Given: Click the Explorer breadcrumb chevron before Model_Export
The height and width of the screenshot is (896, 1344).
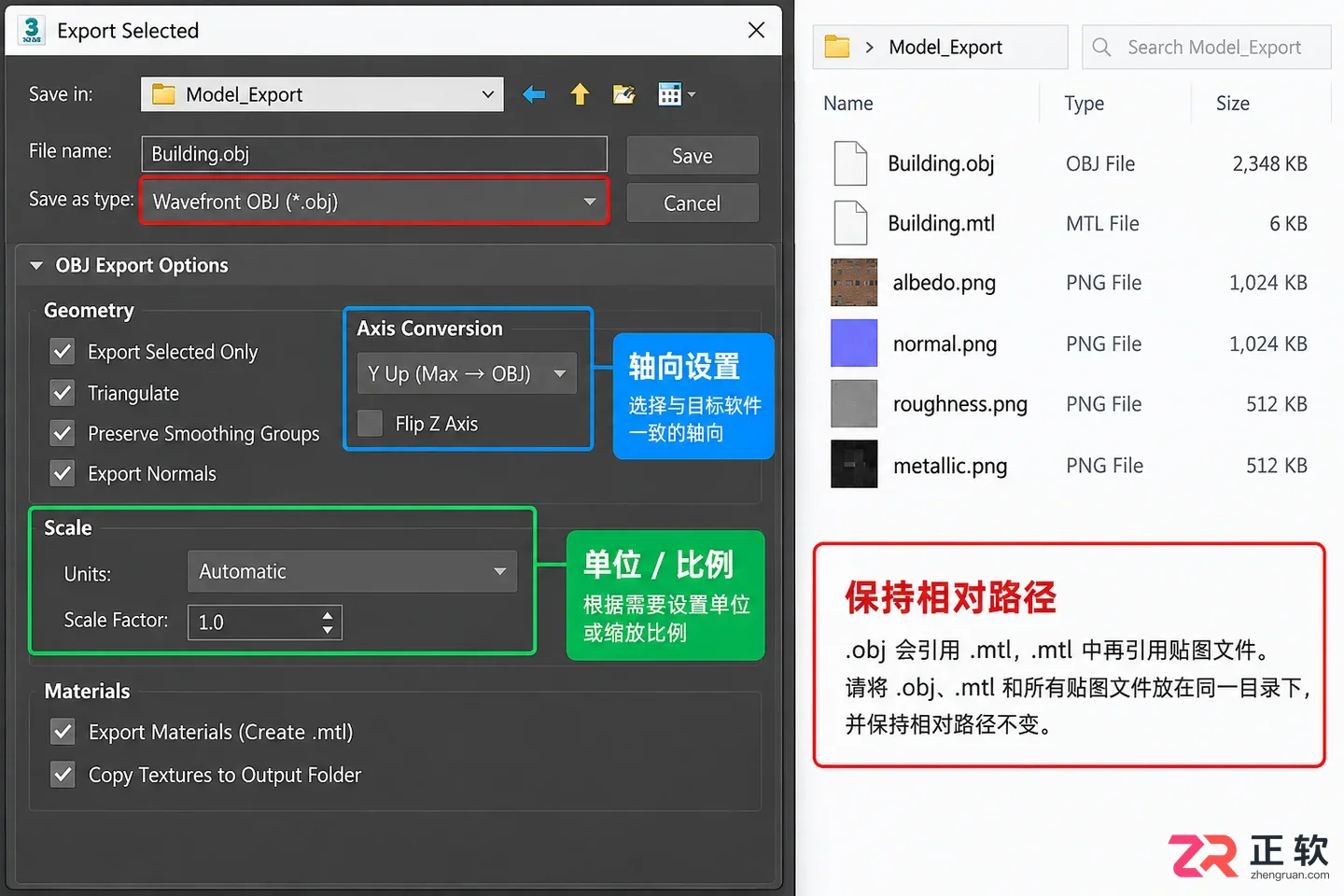Looking at the screenshot, I should click(869, 48).
